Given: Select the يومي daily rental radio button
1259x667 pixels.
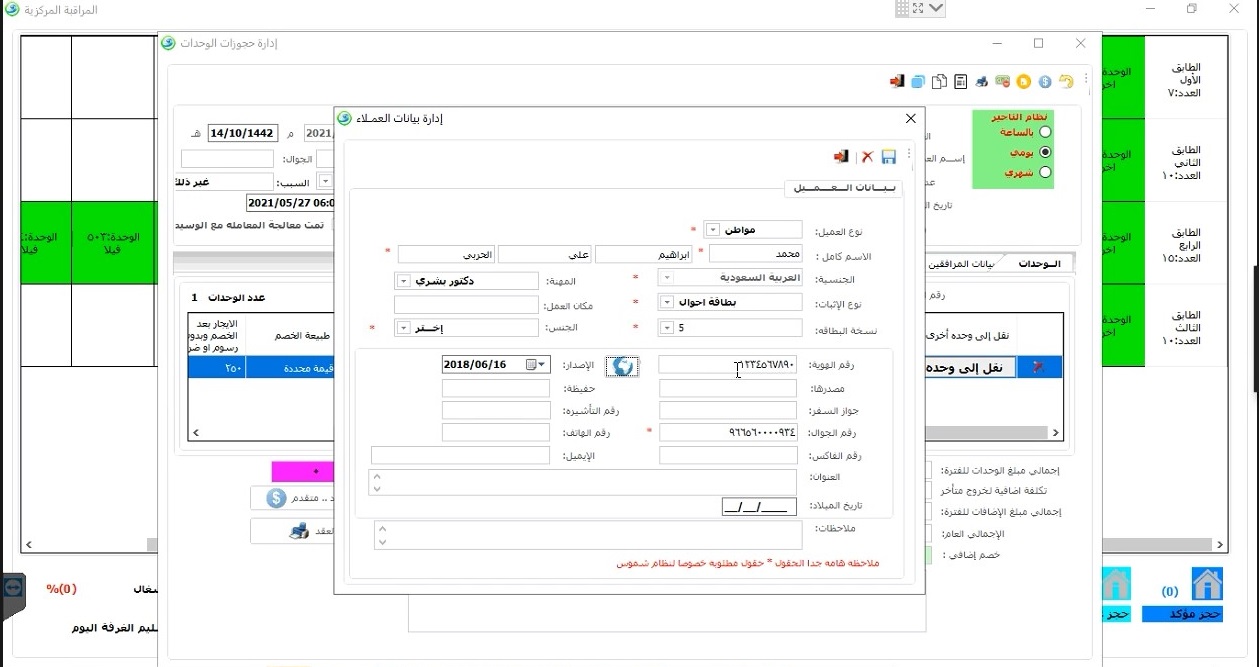Looking at the screenshot, I should (1046, 152).
